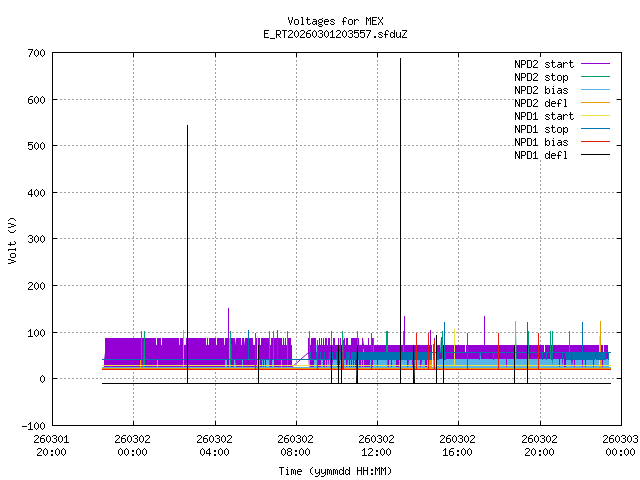Click the NPD1 bias legend line sample
This screenshot has width=640, height=480.
(x=592, y=141)
